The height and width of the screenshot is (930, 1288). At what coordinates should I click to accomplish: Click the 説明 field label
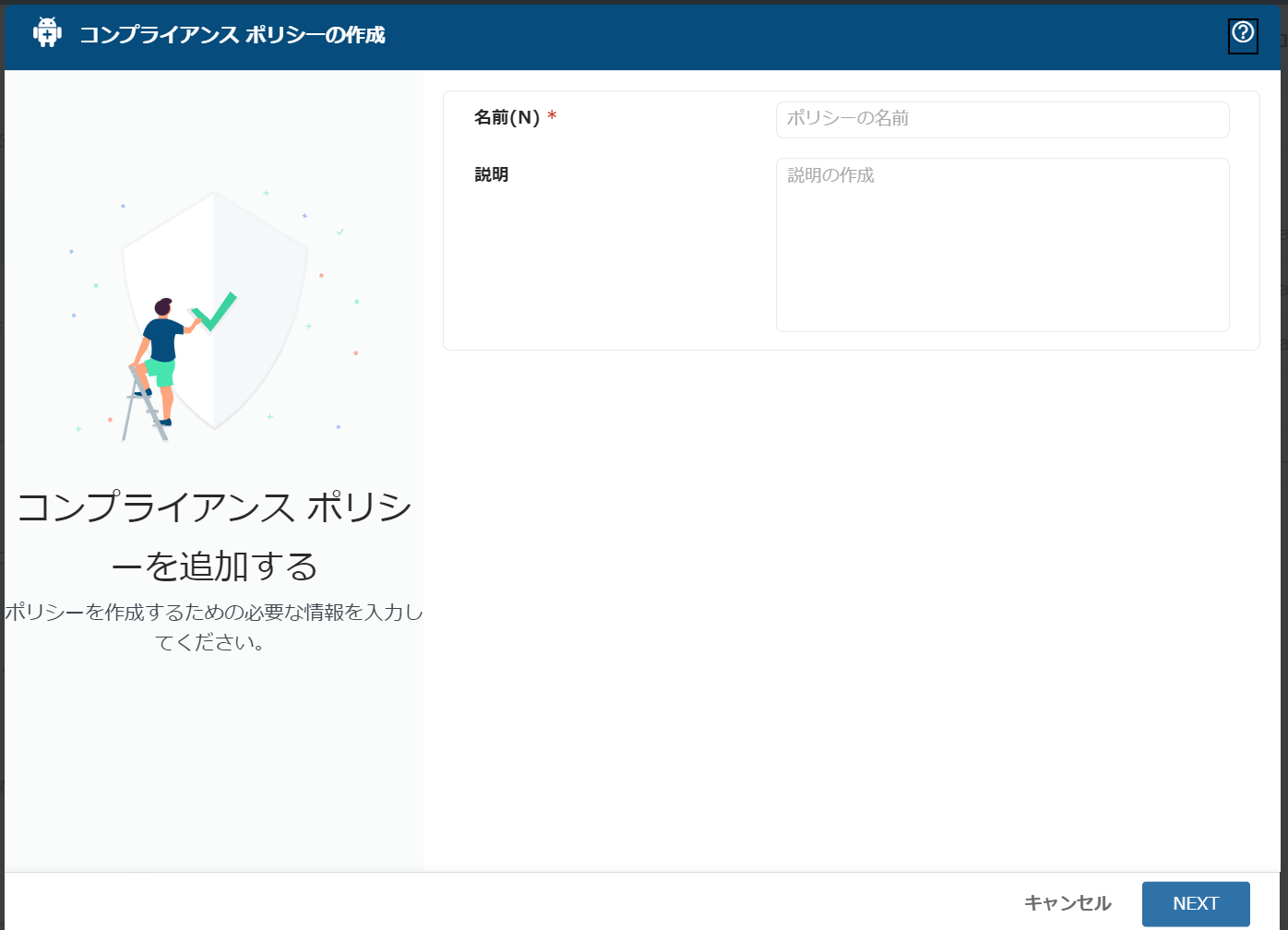492,174
